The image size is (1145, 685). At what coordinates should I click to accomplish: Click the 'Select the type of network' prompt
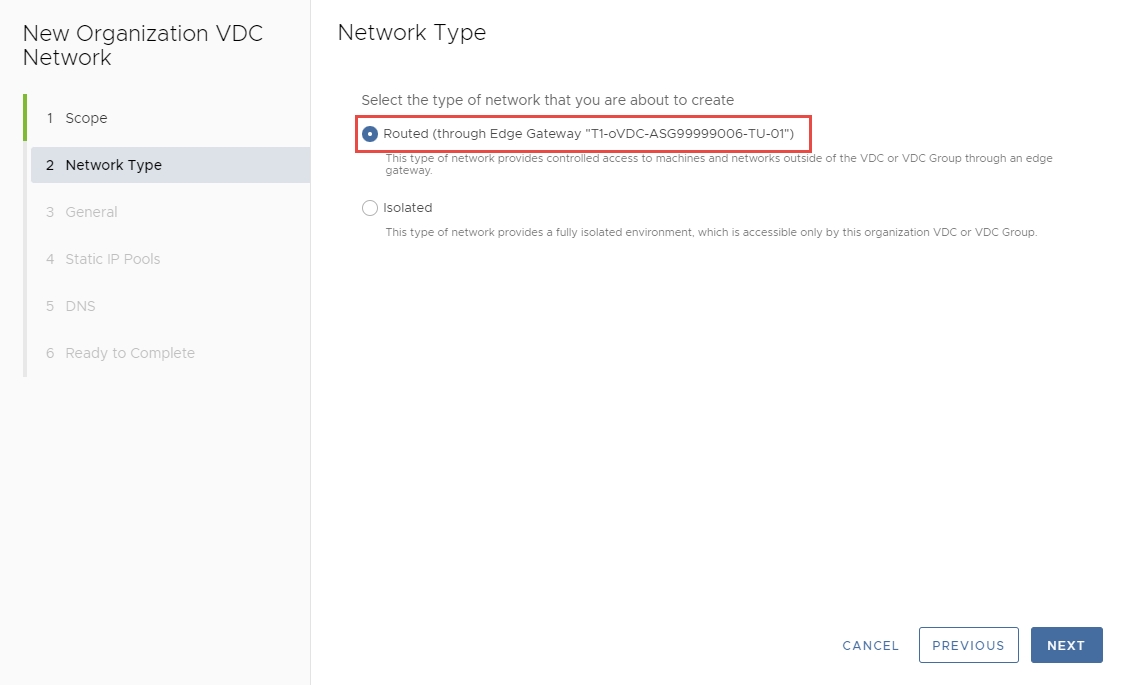pyautogui.click(x=547, y=100)
